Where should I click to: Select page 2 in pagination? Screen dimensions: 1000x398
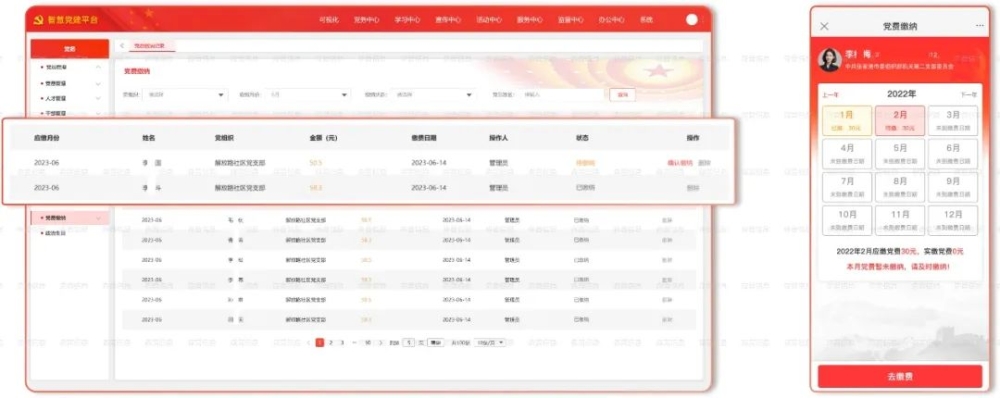(330, 343)
